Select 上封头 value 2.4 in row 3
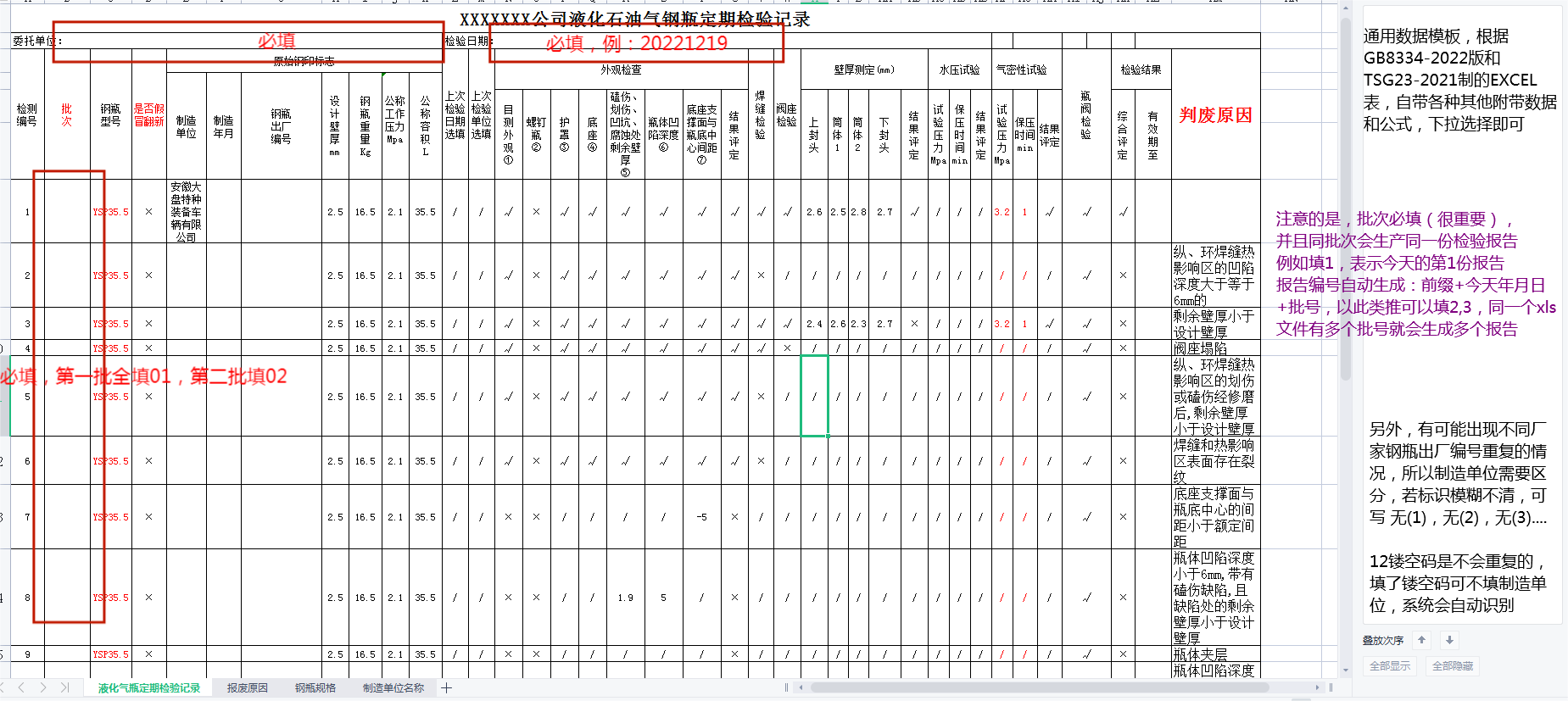The width and height of the screenshot is (1568, 701). point(814,324)
